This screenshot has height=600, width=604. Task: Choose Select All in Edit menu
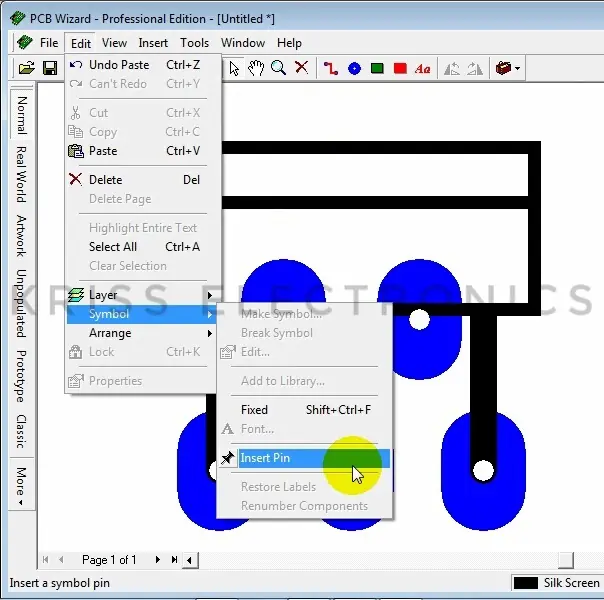(x=141, y=247)
